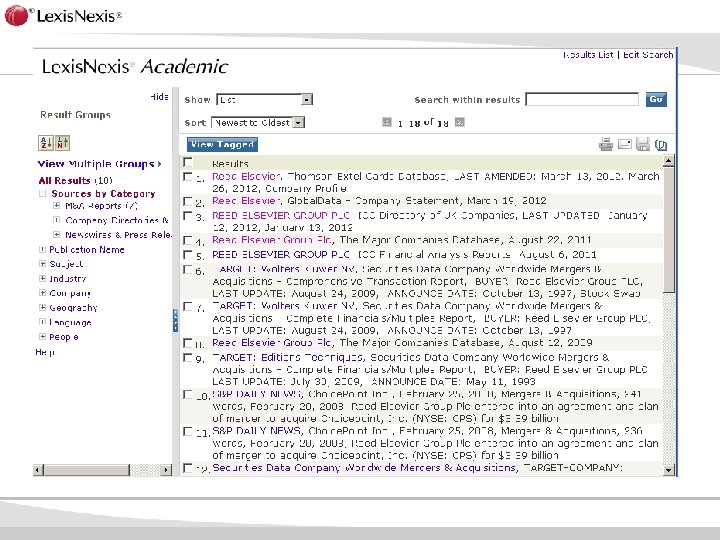Expand Subject group
Screen dimensions: 720x540
(42, 264)
